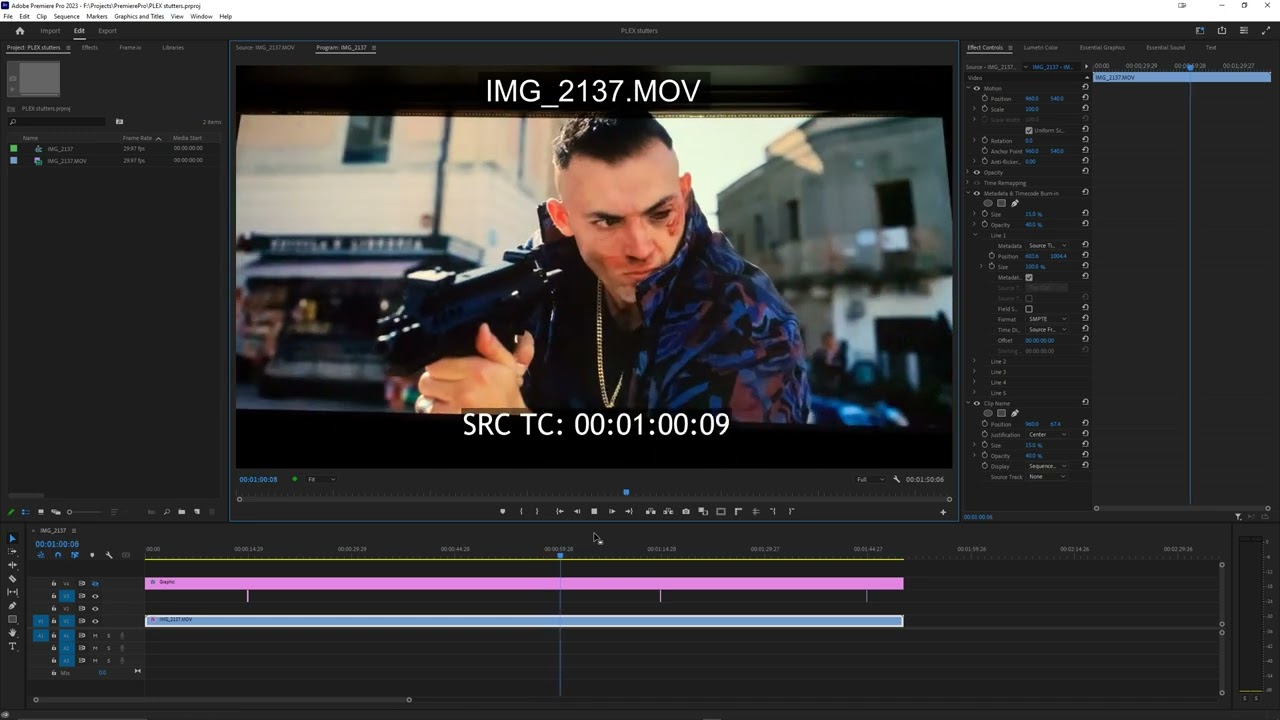Step forward one frame
The width and height of the screenshot is (1280, 720).
pyautogui.click(x=612, y=511)
